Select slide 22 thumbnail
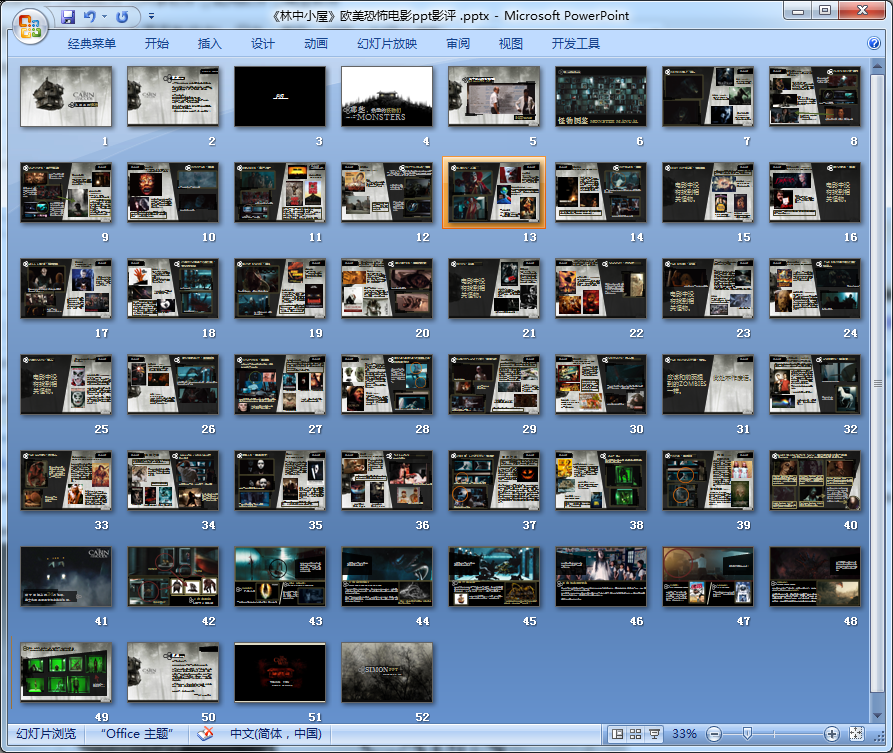Viewport: 893px width, 753px height. pos(601,288)
